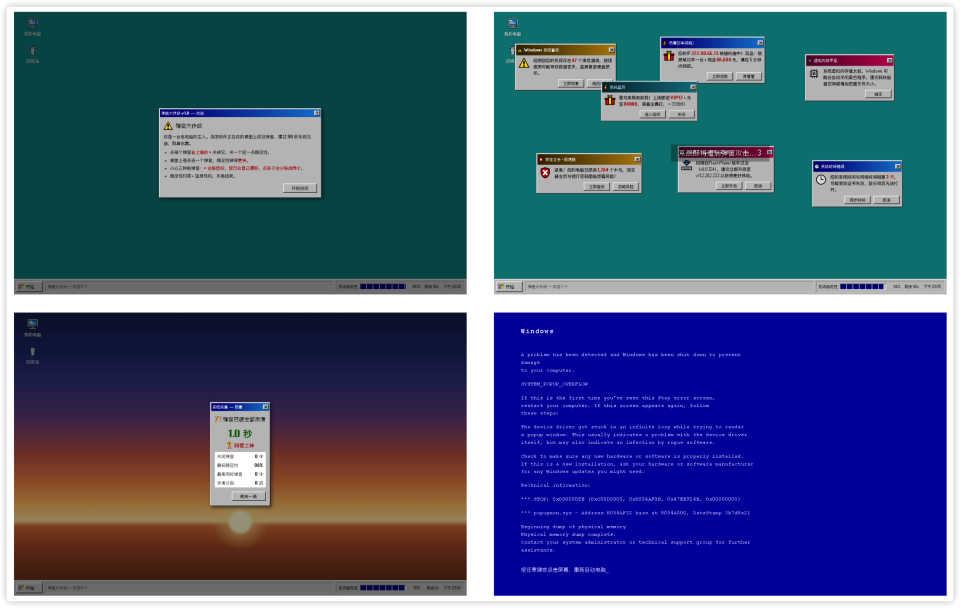960x608 pixels.
Task: Click the Start button on the sunset desktop taskbar
Action: click(x=27, y=588)
